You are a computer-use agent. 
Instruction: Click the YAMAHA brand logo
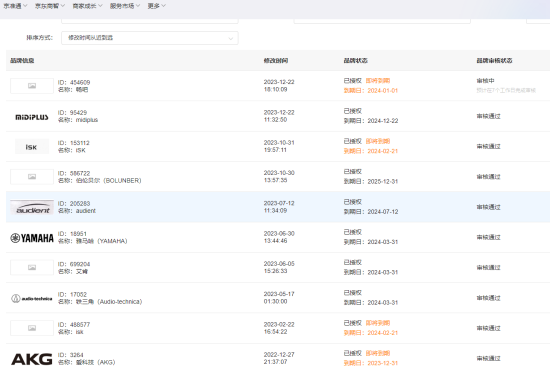coord(32,238)
